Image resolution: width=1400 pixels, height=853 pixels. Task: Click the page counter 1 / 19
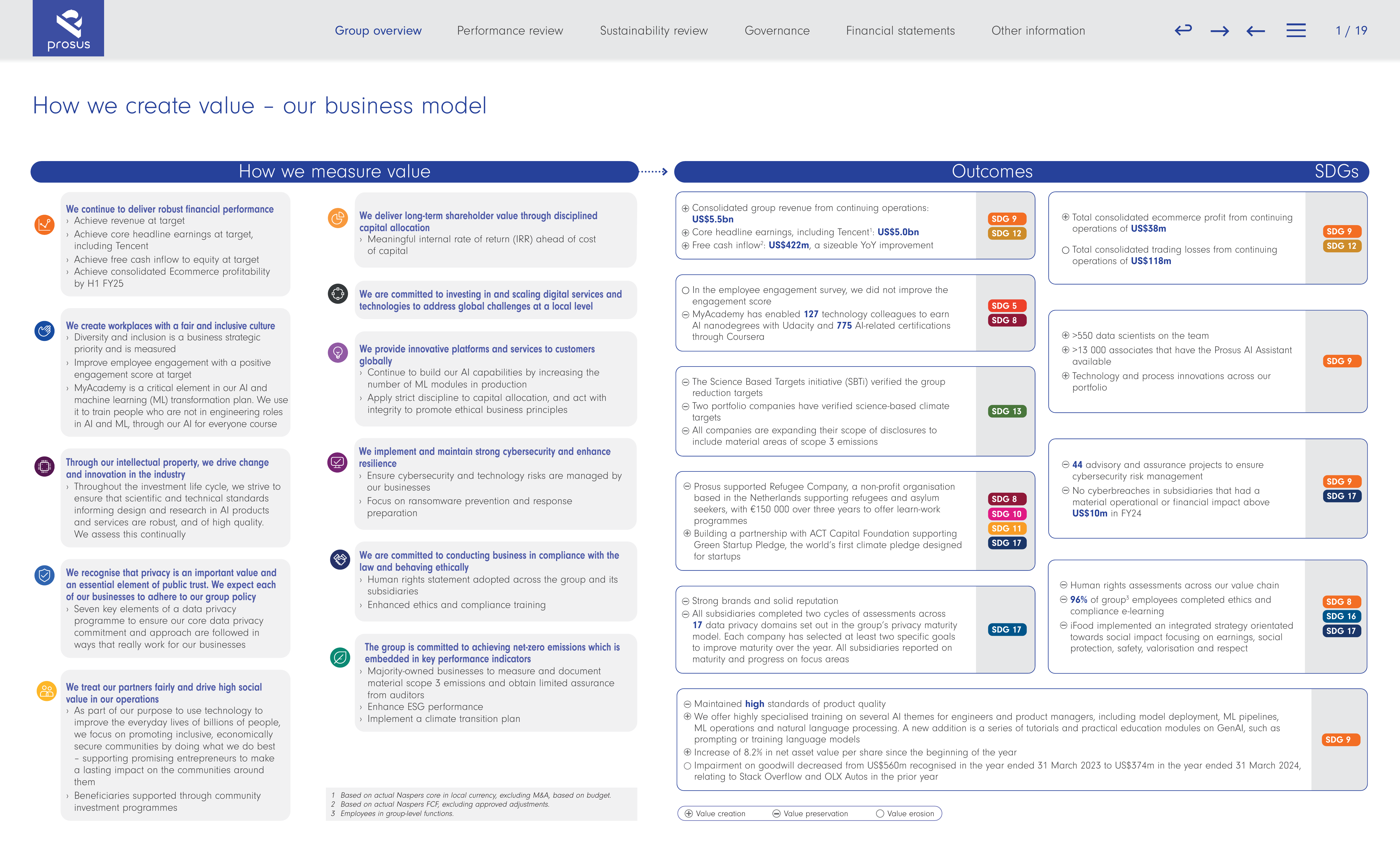click(x=1351, y=31)
